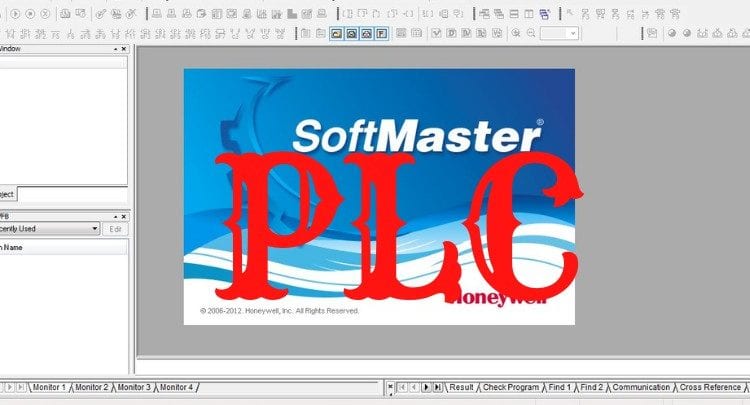Viewport: 750px width, 405px height.
Task: Switch to the Monitor 4 tab
Action: [x=176, y=387]
